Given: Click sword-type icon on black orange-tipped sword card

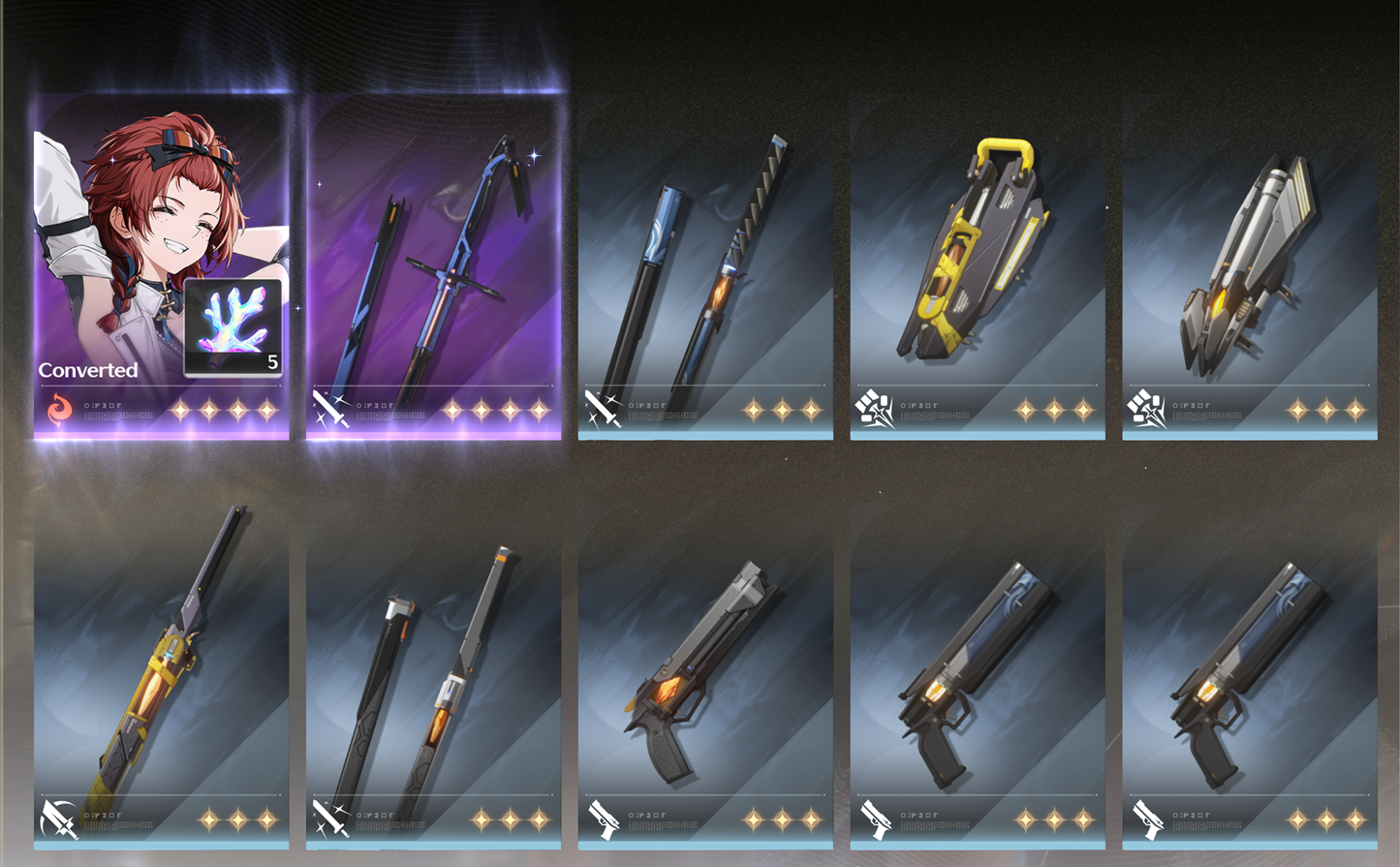Looking at the screenshot, I should click(x=330, y=820).
